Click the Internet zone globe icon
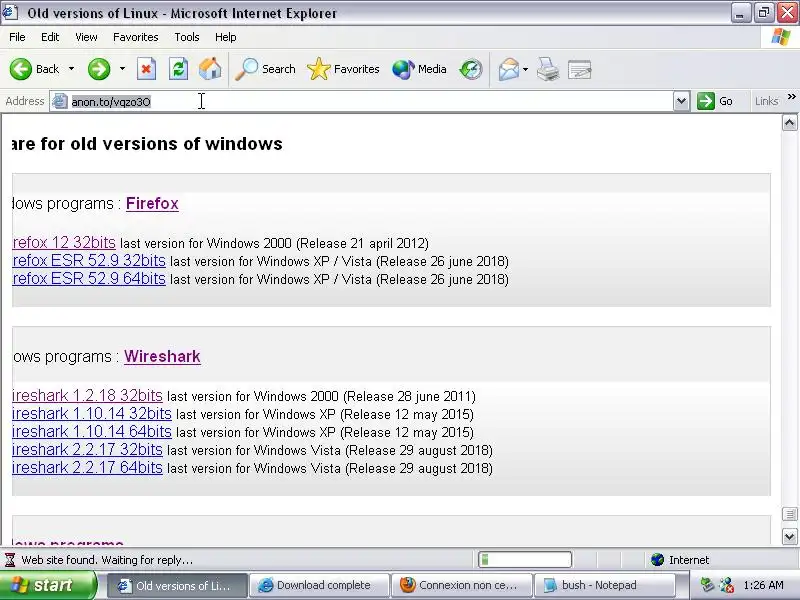 pyautogui.click(x=657, y=560)
